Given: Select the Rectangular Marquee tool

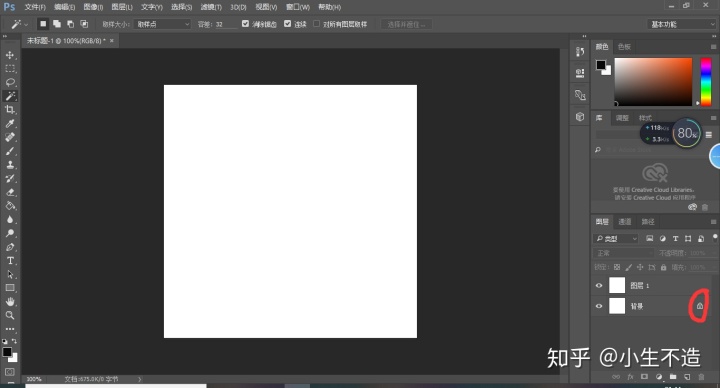Looking at the screenshot, I should pos(10,69).
